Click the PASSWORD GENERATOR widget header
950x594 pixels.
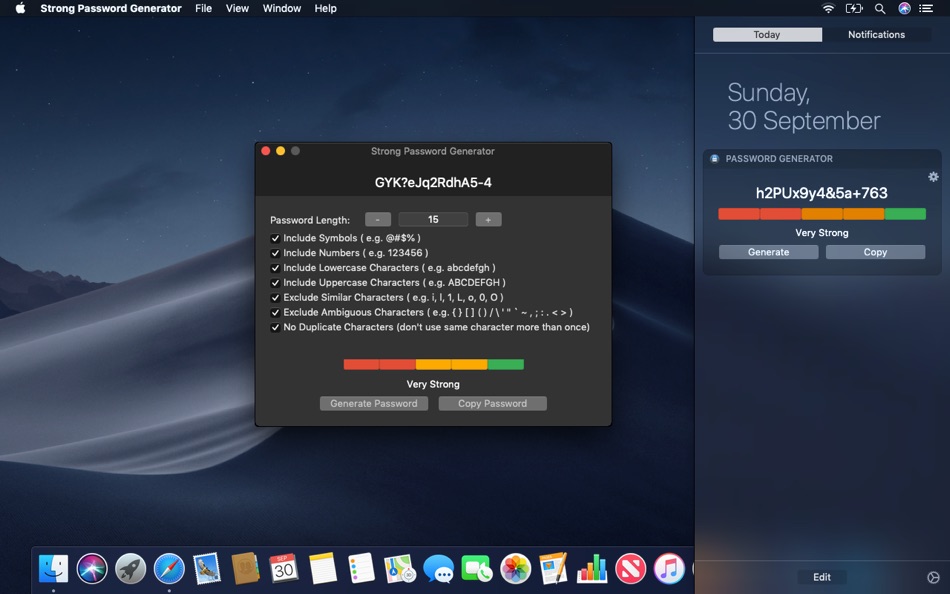tap(779, 159)
